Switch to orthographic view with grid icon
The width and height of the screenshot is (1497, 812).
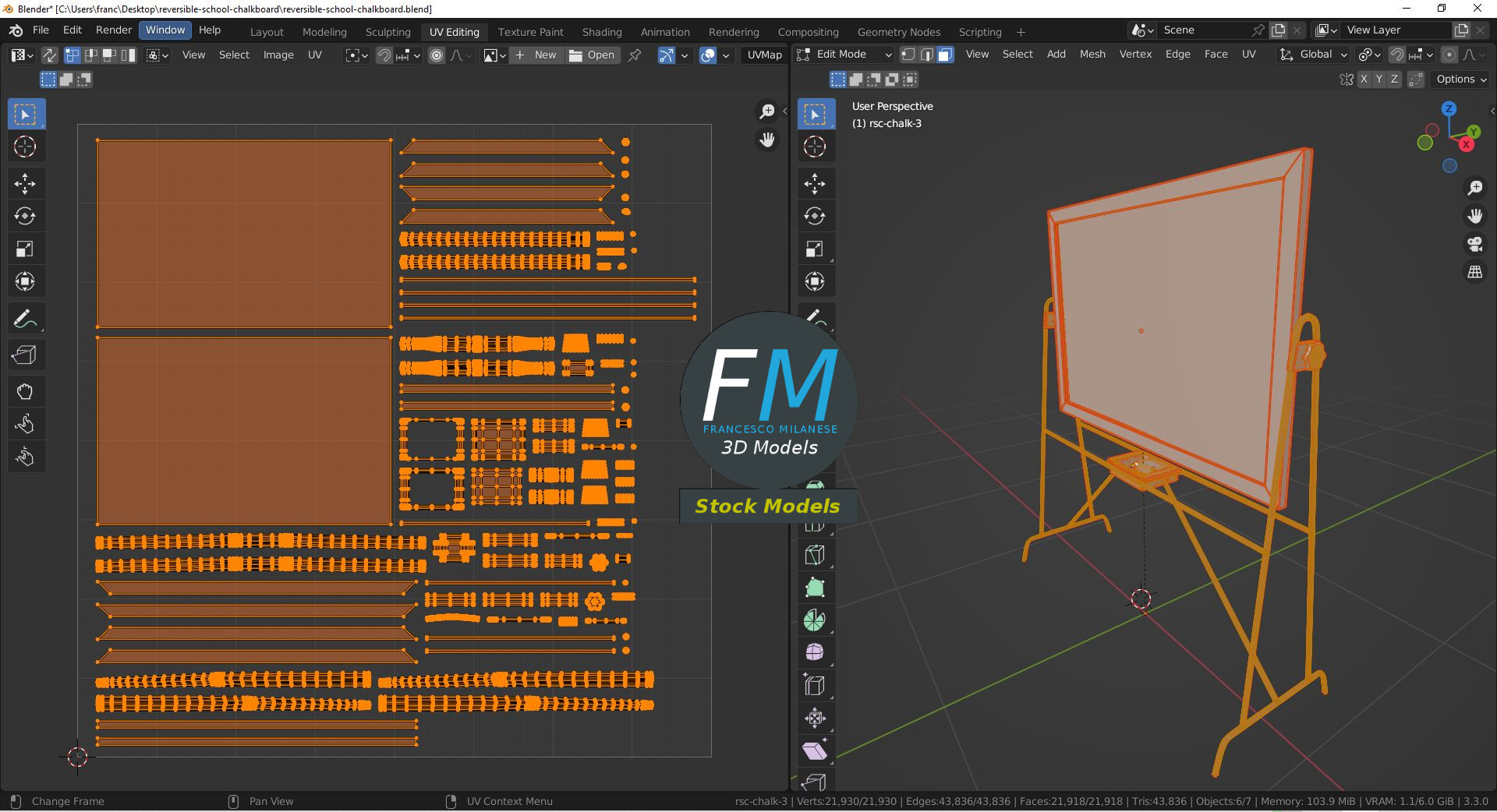(x=1474, y=272)
